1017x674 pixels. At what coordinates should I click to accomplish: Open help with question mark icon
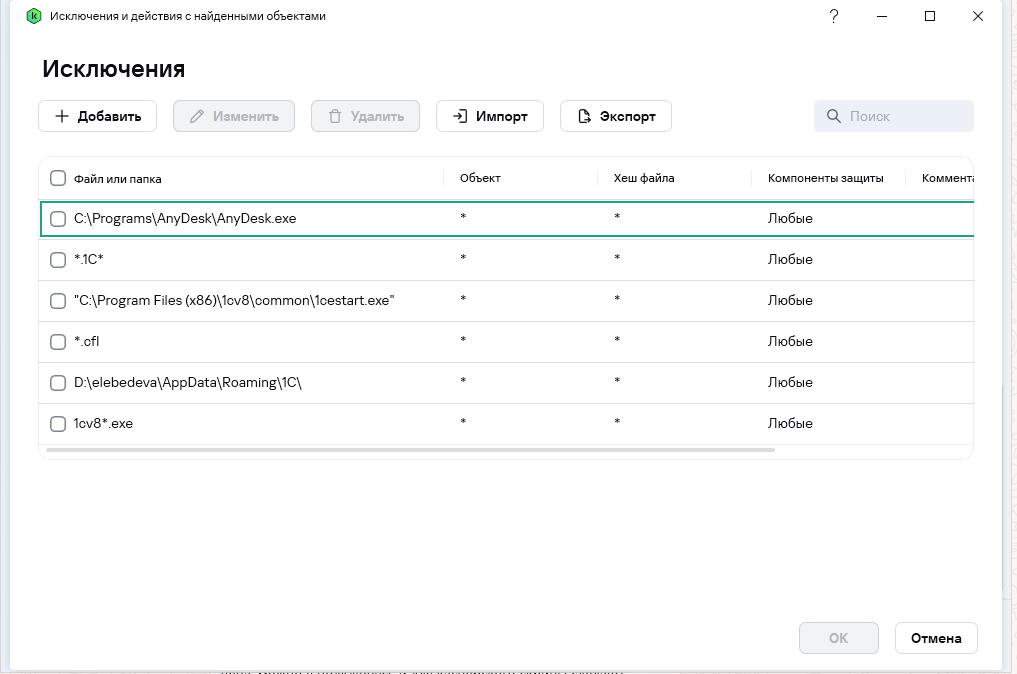(x=834, y=16)
